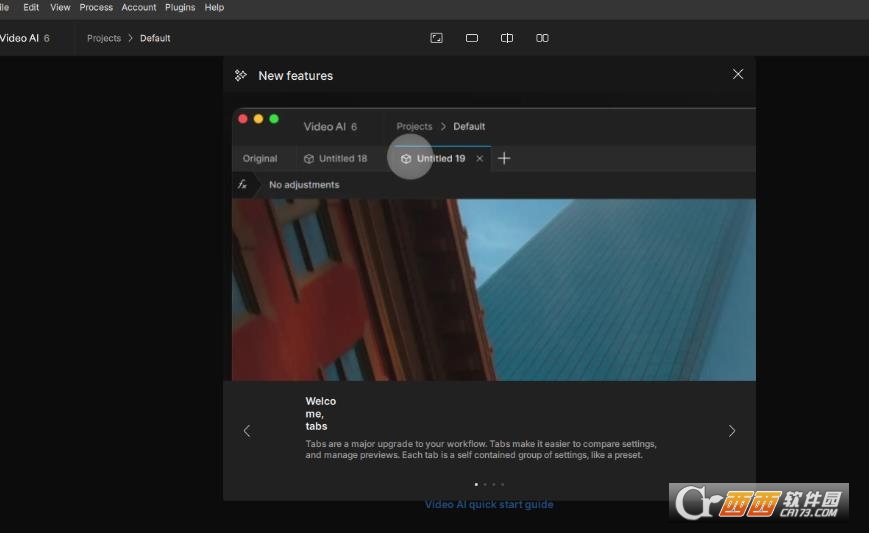
Task: Open the View menu
Action: coord(60,7)
